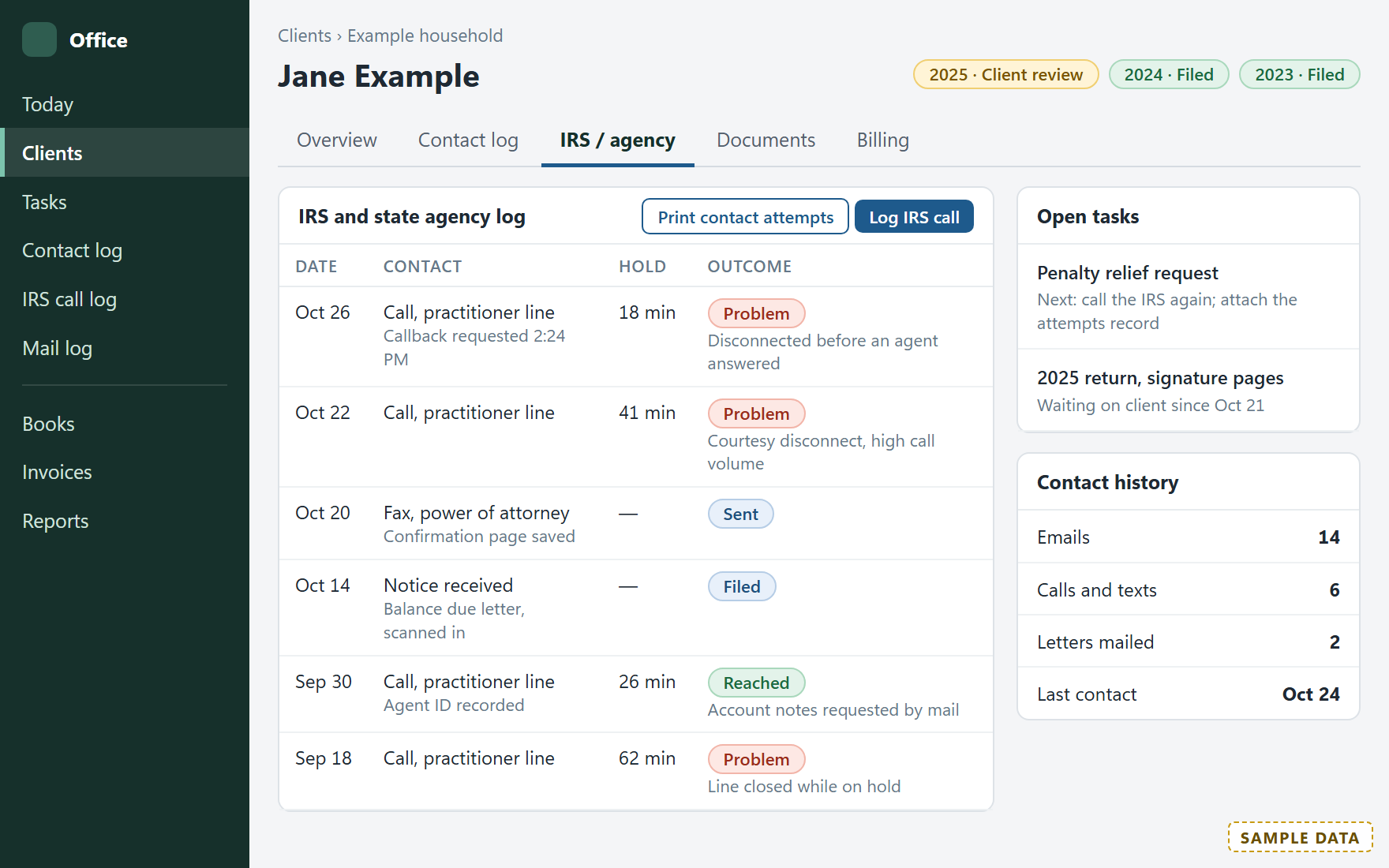Viewport: 1389px width, 868px height.
Task: Open the sidebar Contact log item
Action: pos(125,251)
